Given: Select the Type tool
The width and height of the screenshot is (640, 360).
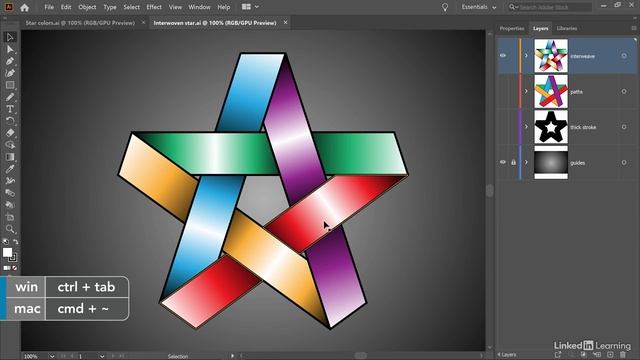Looking at the screenshot, I should pyautogui.click(x=10, y=109).
